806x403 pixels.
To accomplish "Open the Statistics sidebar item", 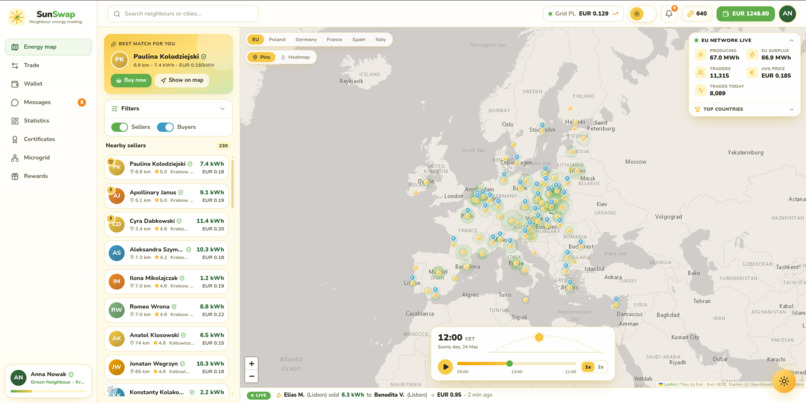I will coord(48,121).
